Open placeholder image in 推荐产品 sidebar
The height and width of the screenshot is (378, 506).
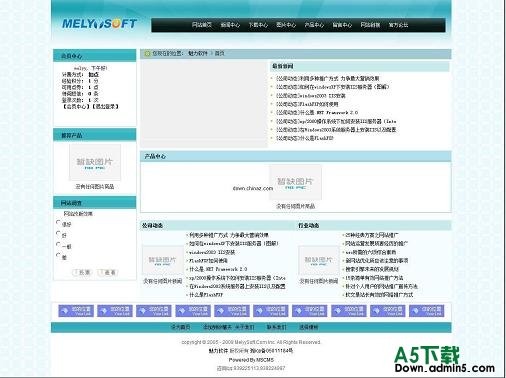coord(95,162)
